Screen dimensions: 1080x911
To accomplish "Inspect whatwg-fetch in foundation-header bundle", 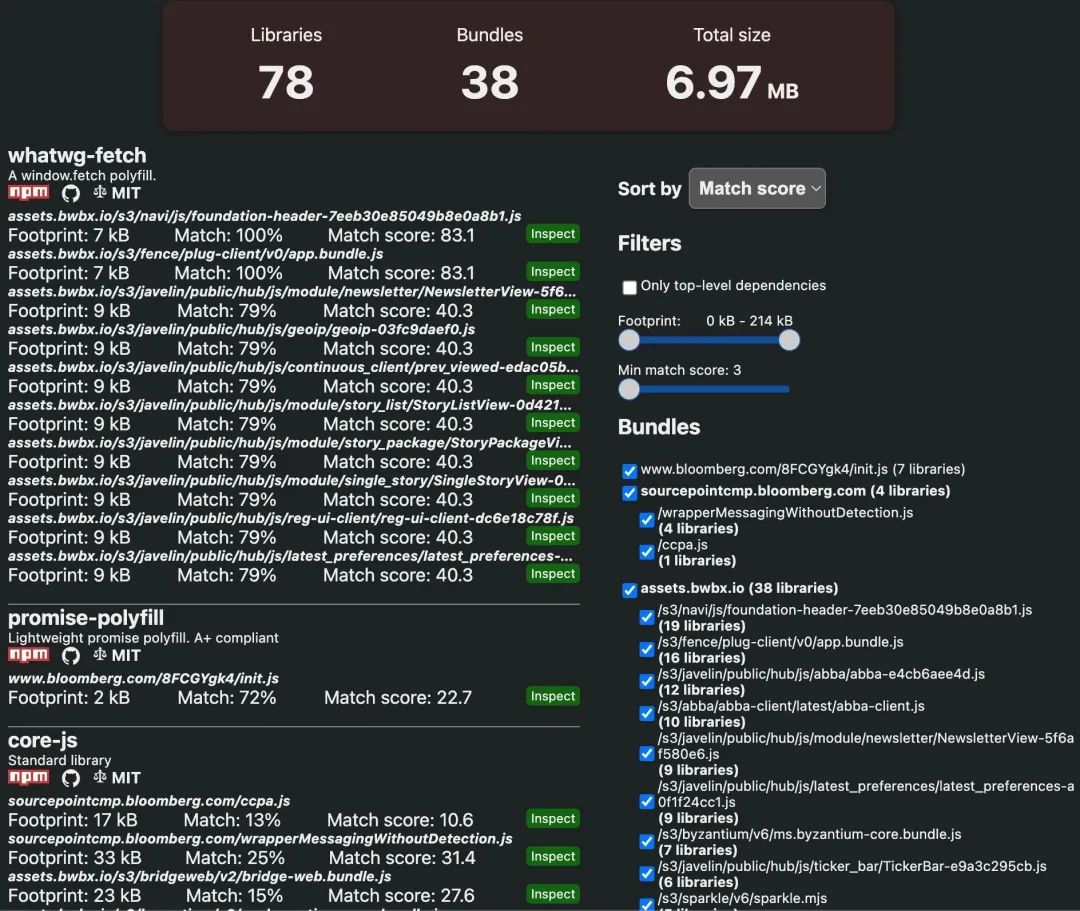I will click(x=552, y=234).
